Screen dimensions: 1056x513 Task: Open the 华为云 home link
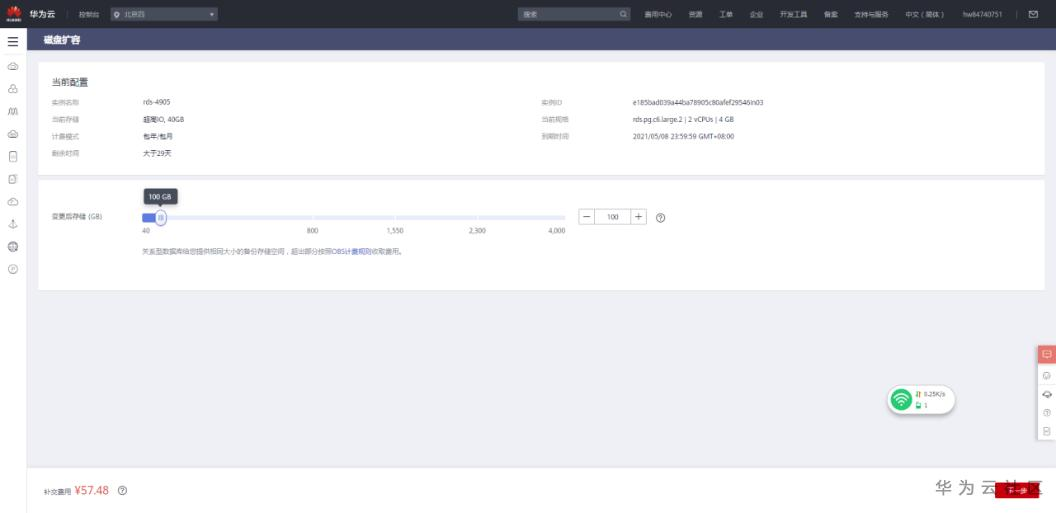(42, 13)
